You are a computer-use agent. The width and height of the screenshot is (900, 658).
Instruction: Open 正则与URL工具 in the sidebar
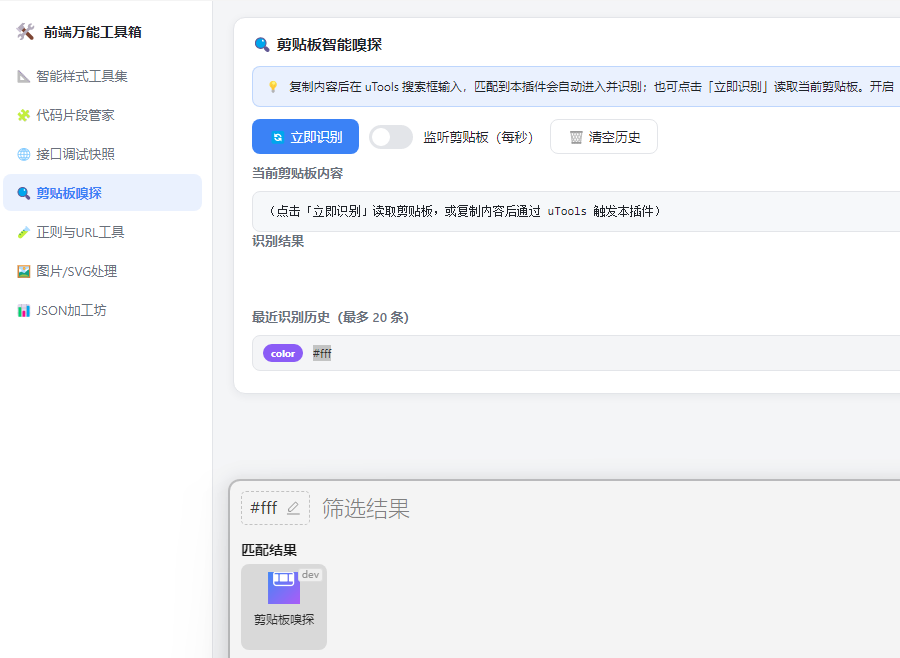(x=102, y=233)
